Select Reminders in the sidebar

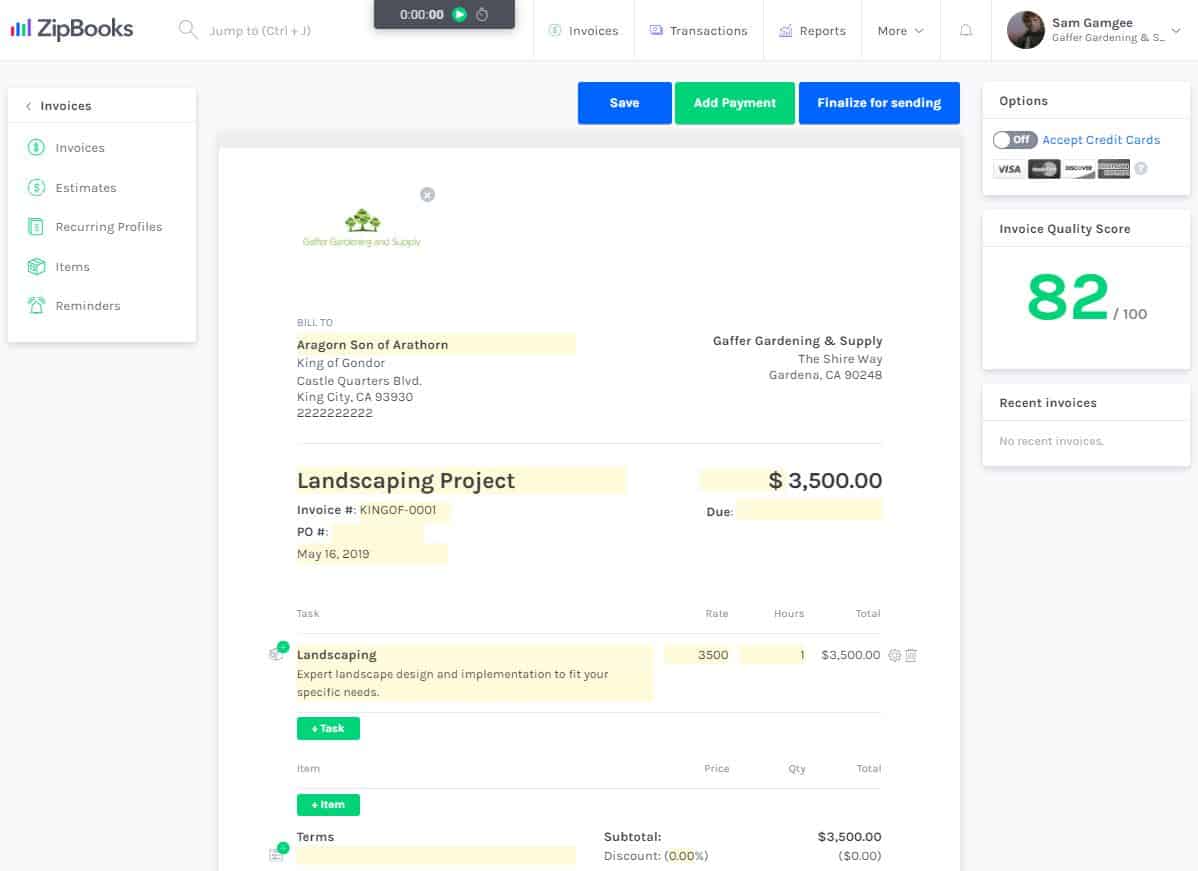point(88,306)
